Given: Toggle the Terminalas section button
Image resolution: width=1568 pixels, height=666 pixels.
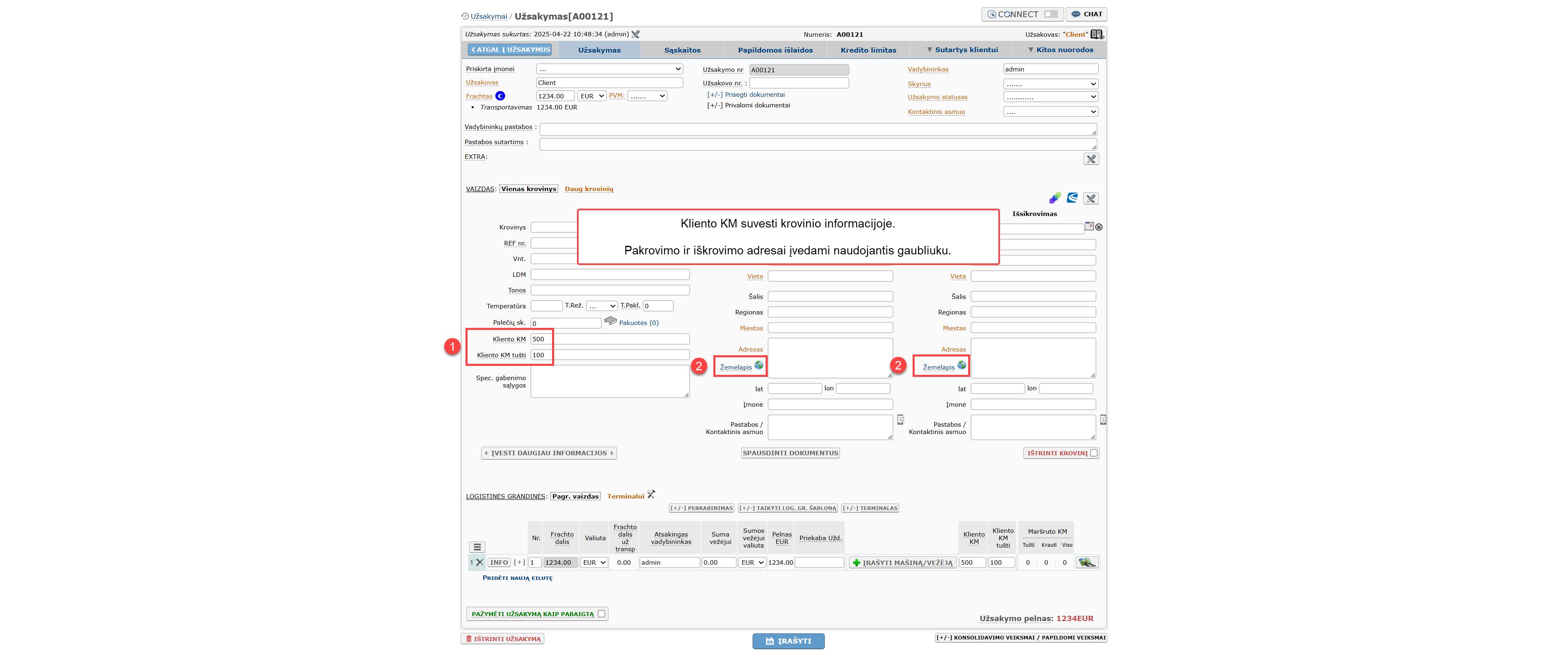Looking at the screenshot, I should [871, 508].
